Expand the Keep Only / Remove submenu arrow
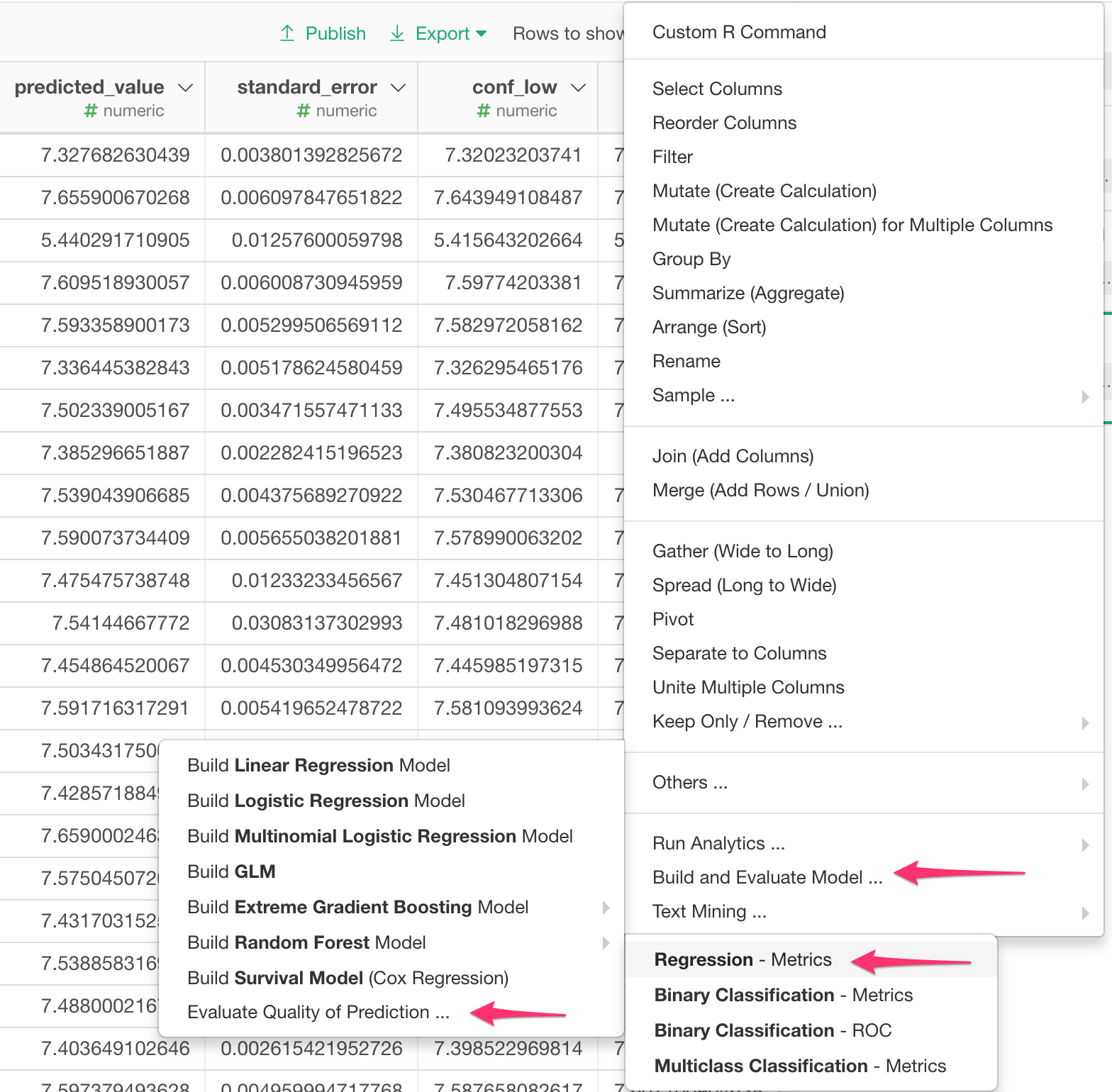This screenshot has height=1092, width=1112. pyautogui.click(x=1085, y=723)
